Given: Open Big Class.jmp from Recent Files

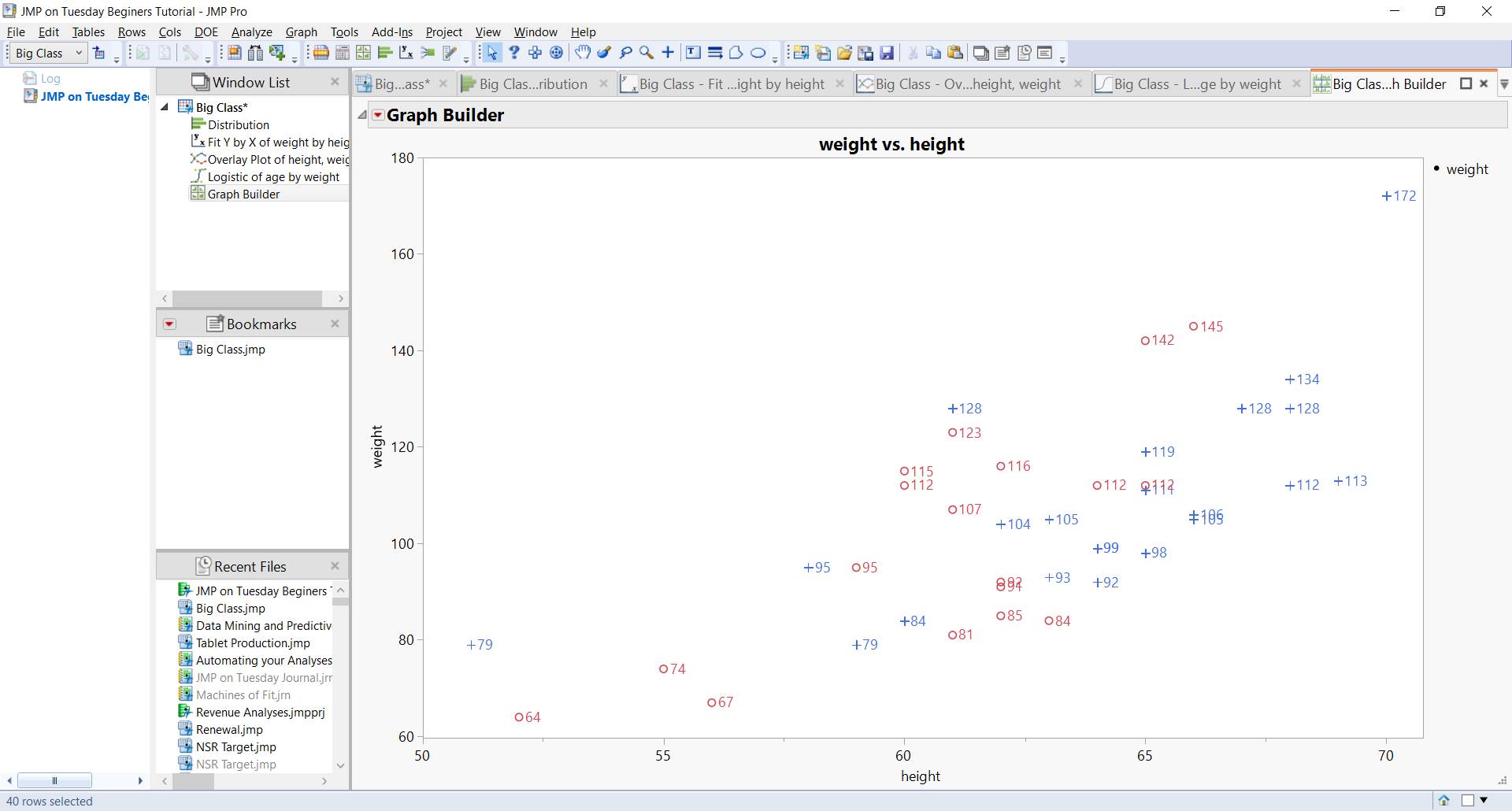Looking at the screenshot, I should point(230,608).
